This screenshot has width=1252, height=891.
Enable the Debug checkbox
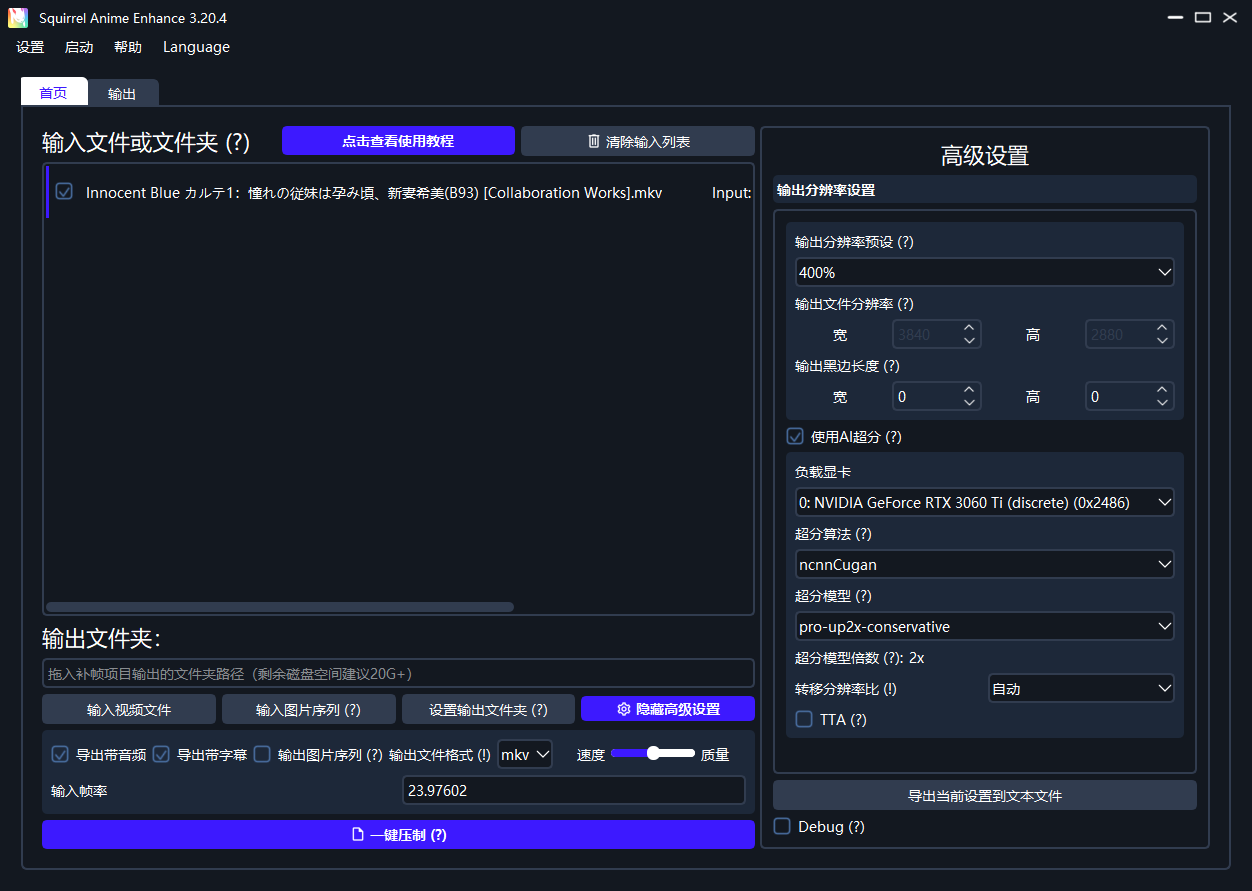pos(782,826)
